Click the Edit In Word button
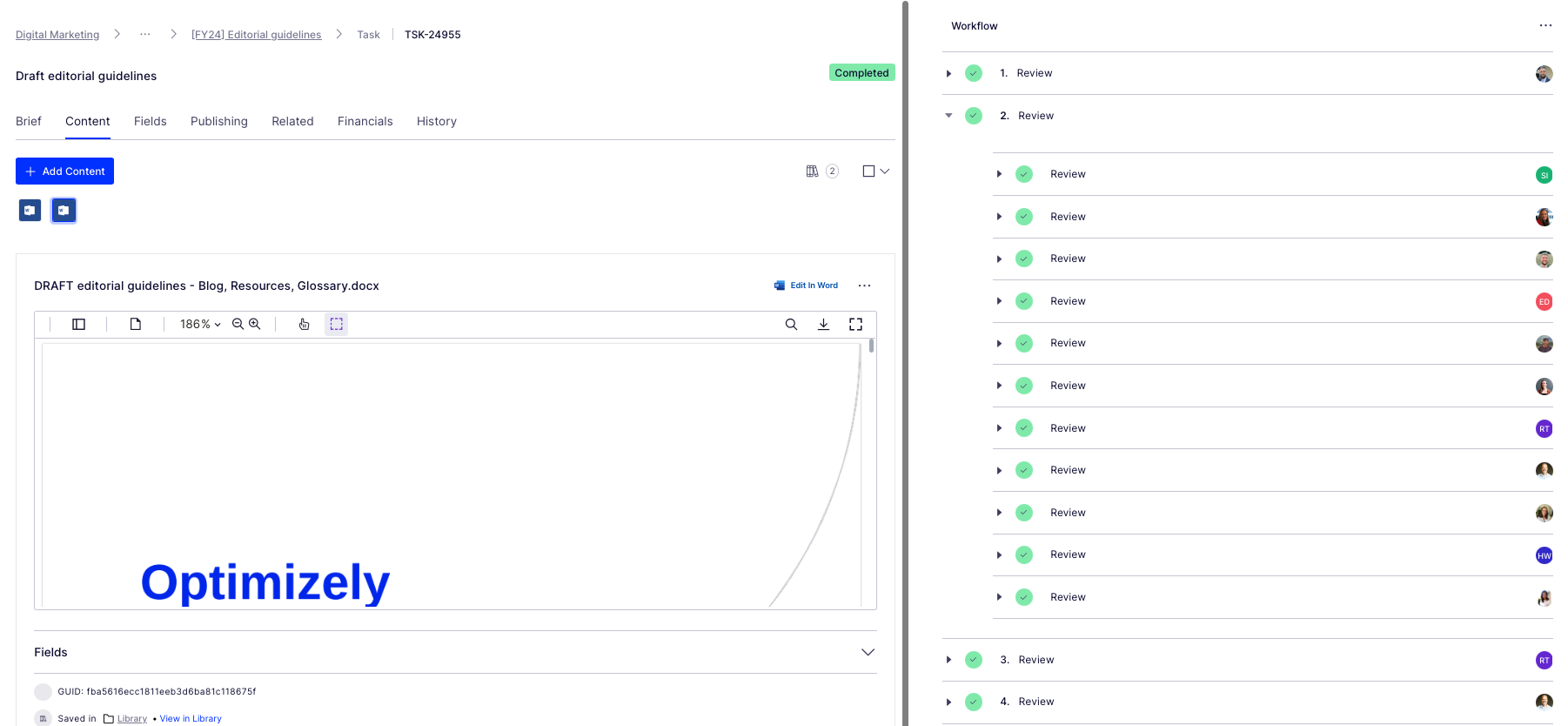Screen dimensions: 1568x726 coord(806,286)
